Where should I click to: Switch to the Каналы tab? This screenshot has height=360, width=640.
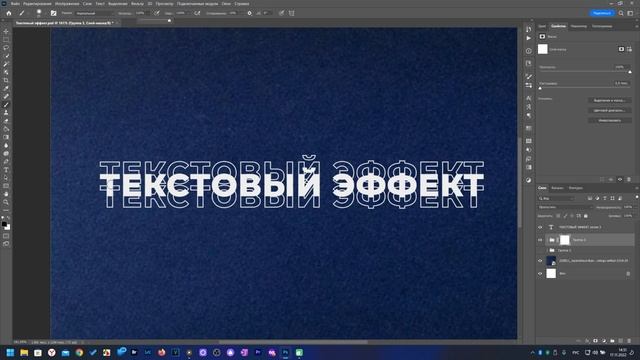[557, 188]
